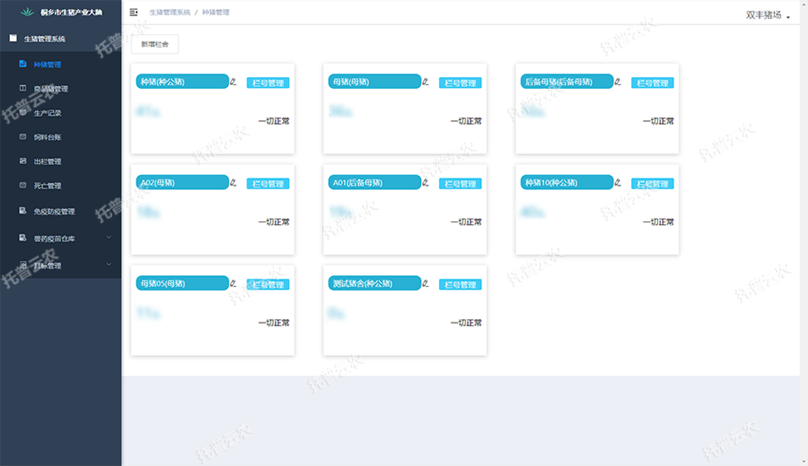Open the 双丰猪场 farm dropdown
This screenshot has width=808, height=466.
click(768, 15)
